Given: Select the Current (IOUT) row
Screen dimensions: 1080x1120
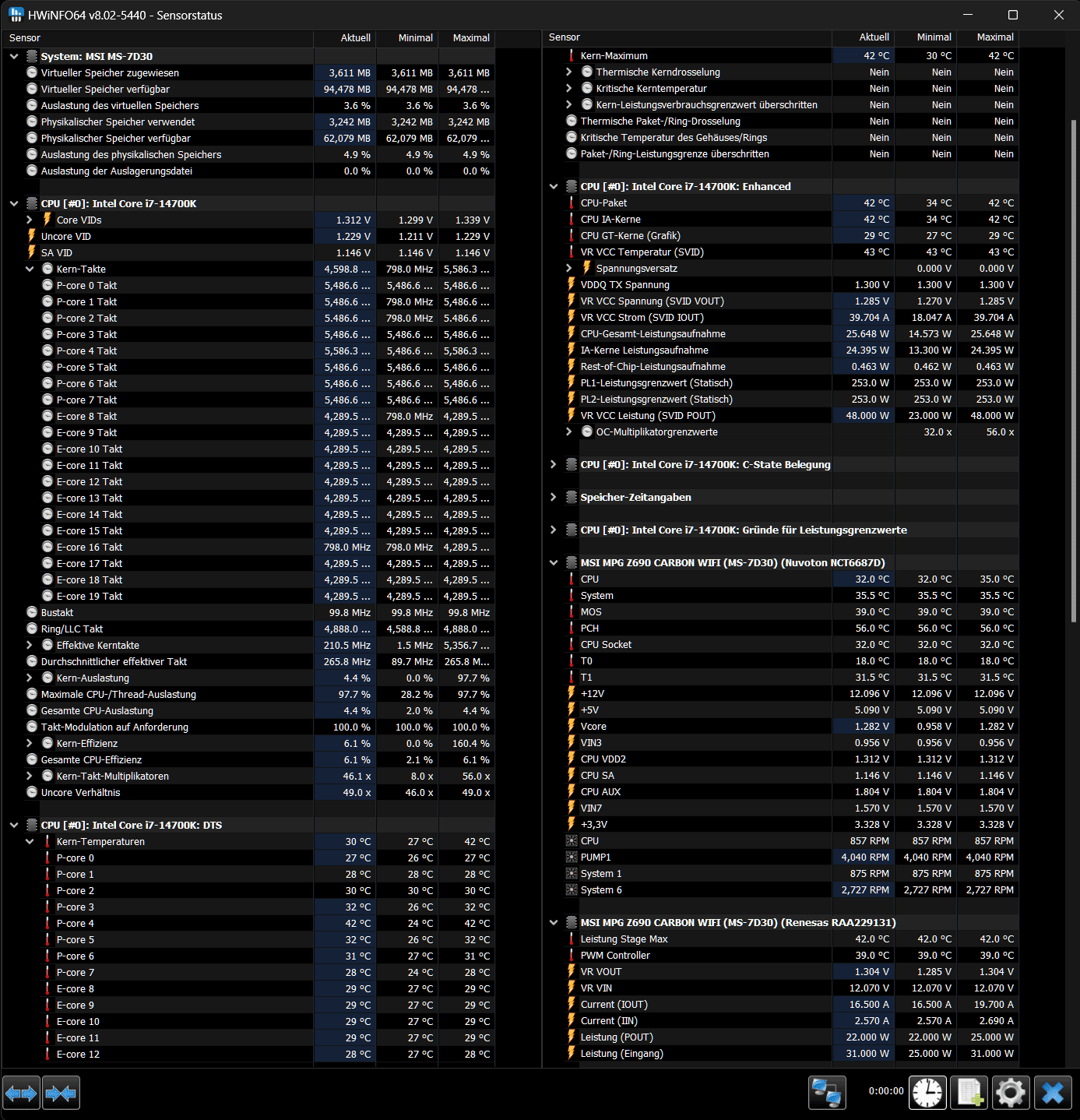Looking at the screenshot, I should [781, 1004].
